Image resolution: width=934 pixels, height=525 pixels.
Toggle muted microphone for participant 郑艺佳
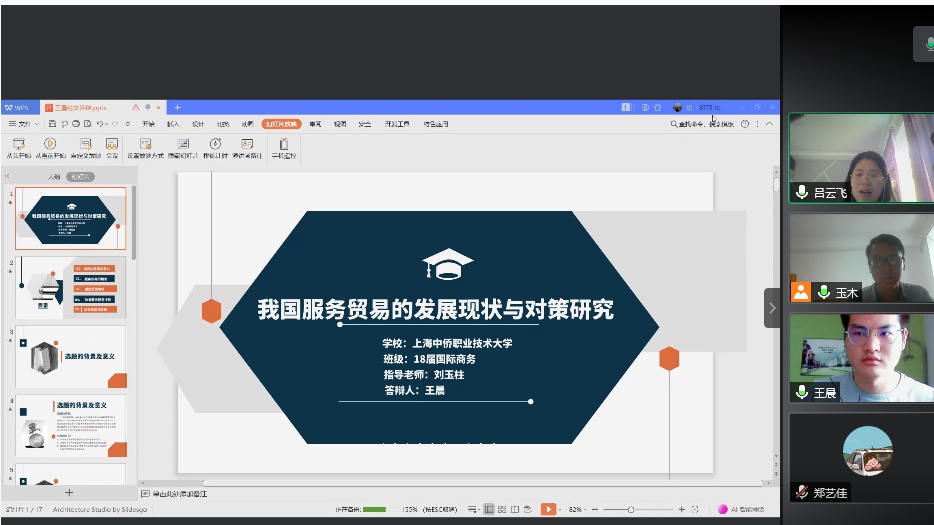pyautogui.click(x=802, y=492)
